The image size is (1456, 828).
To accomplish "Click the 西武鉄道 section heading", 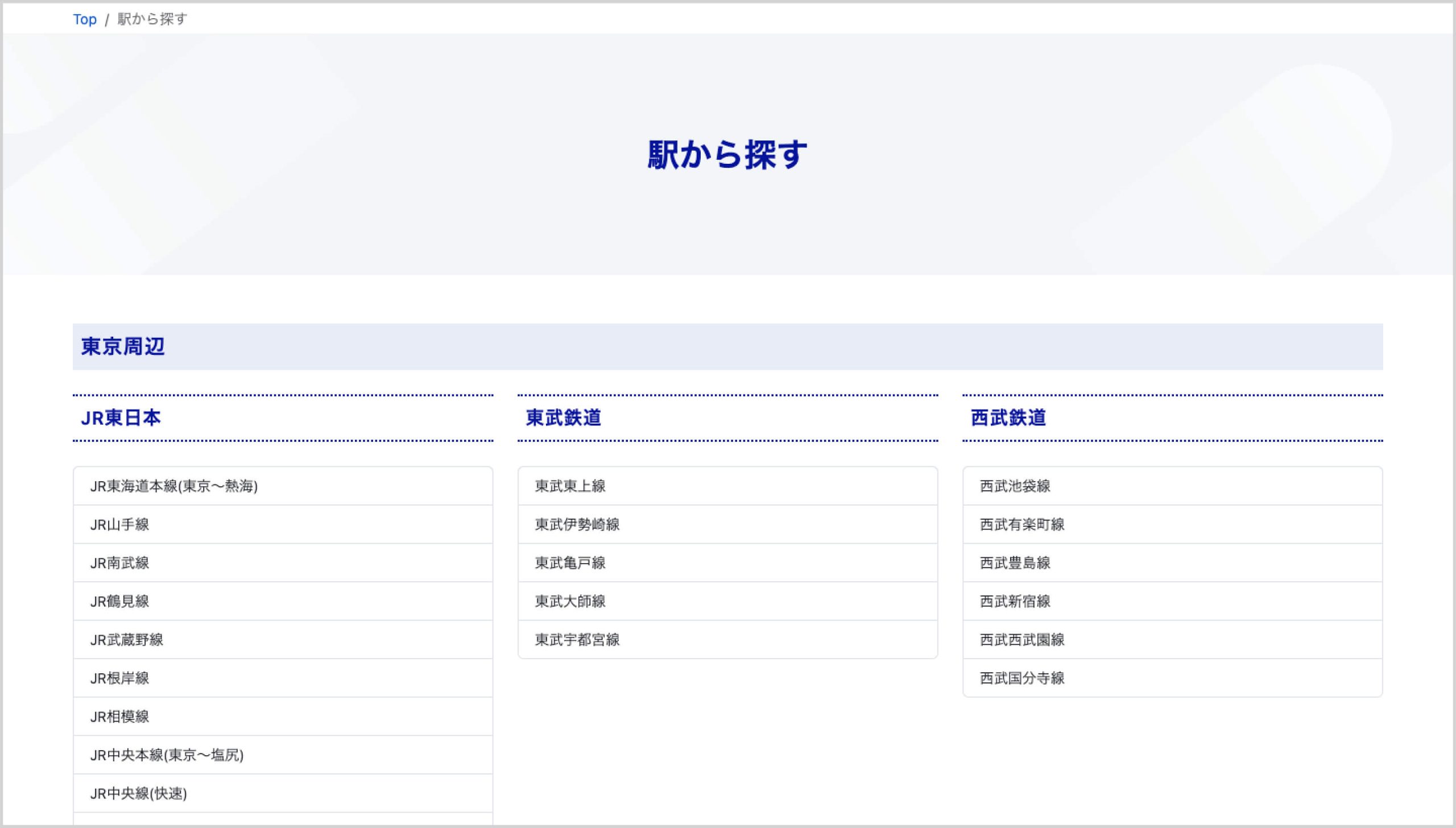I will click(1008, 418).
